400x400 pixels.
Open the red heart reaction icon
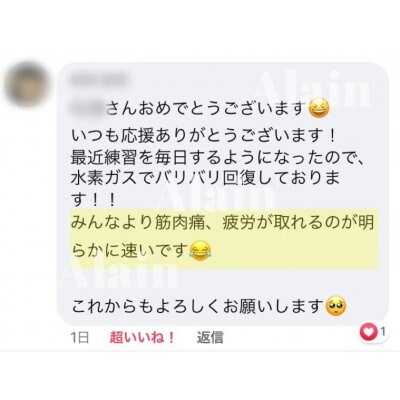coord(368,332)
